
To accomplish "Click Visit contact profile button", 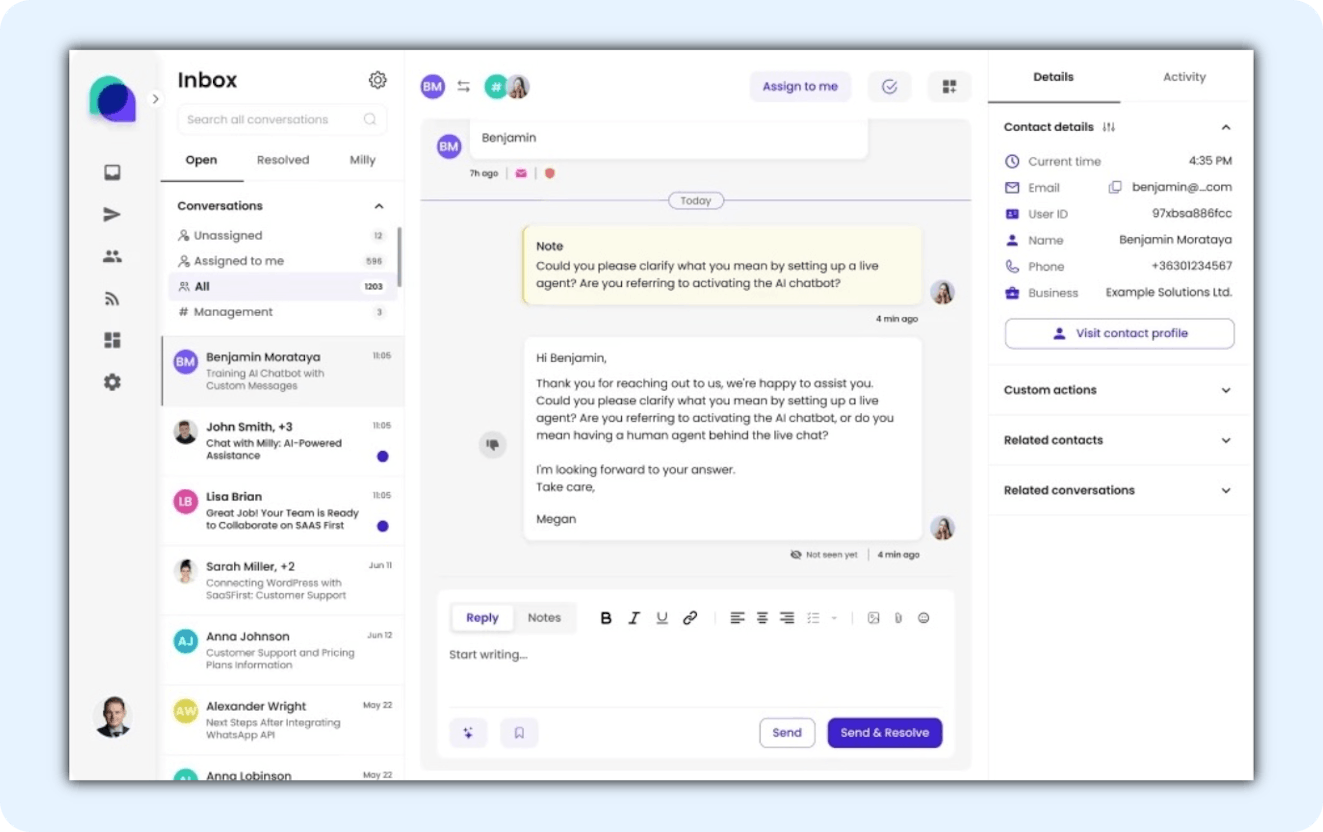I will point(1119,333).
